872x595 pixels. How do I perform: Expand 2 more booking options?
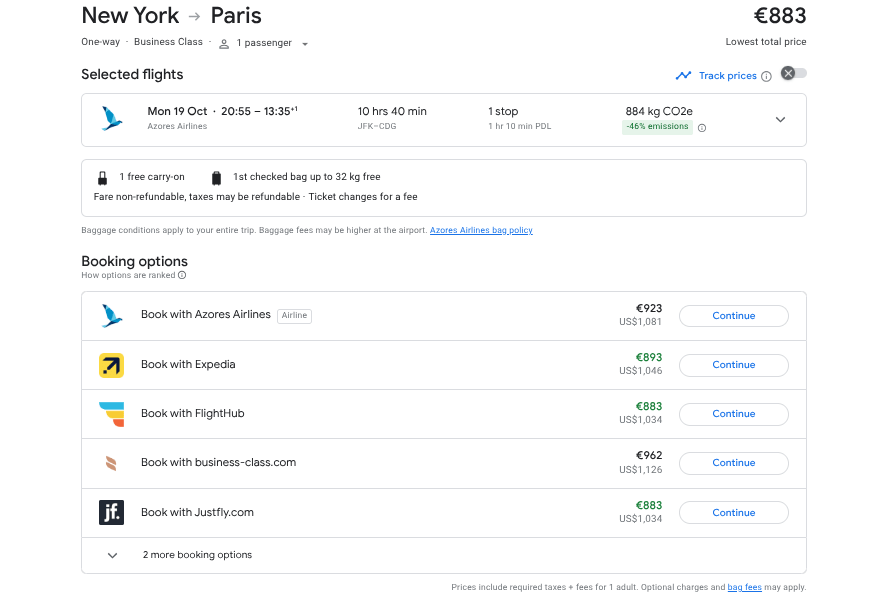[112, 555]
